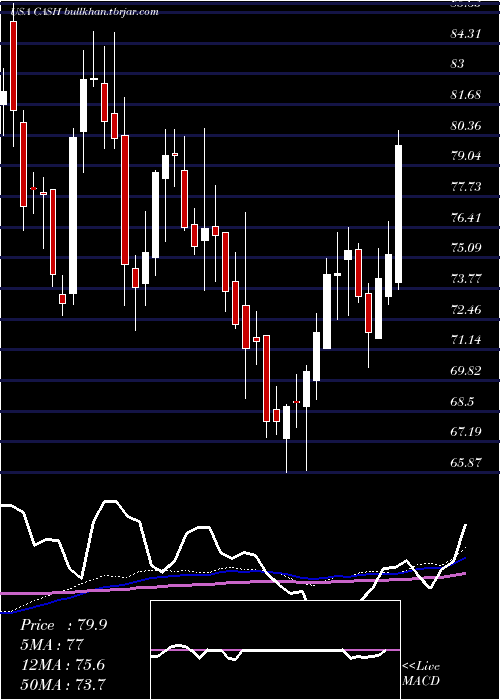
Task: Click the 67.19 price axis label
Action: pyautogui.click(x=466, y=431)
